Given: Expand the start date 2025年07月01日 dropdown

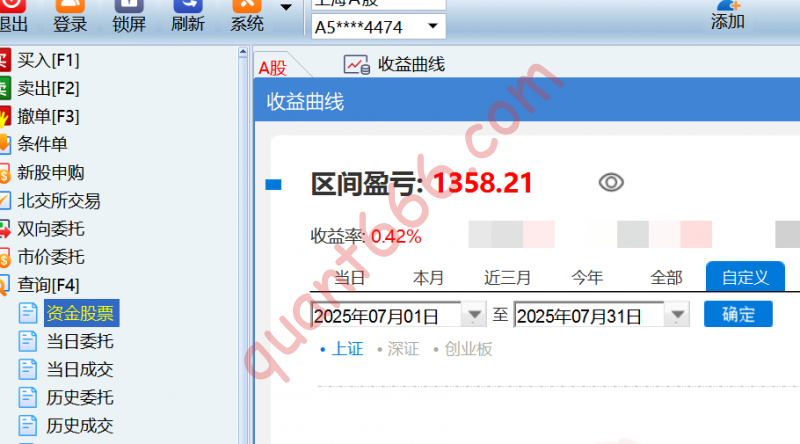Looking at the screenshot, I should 473,315.
